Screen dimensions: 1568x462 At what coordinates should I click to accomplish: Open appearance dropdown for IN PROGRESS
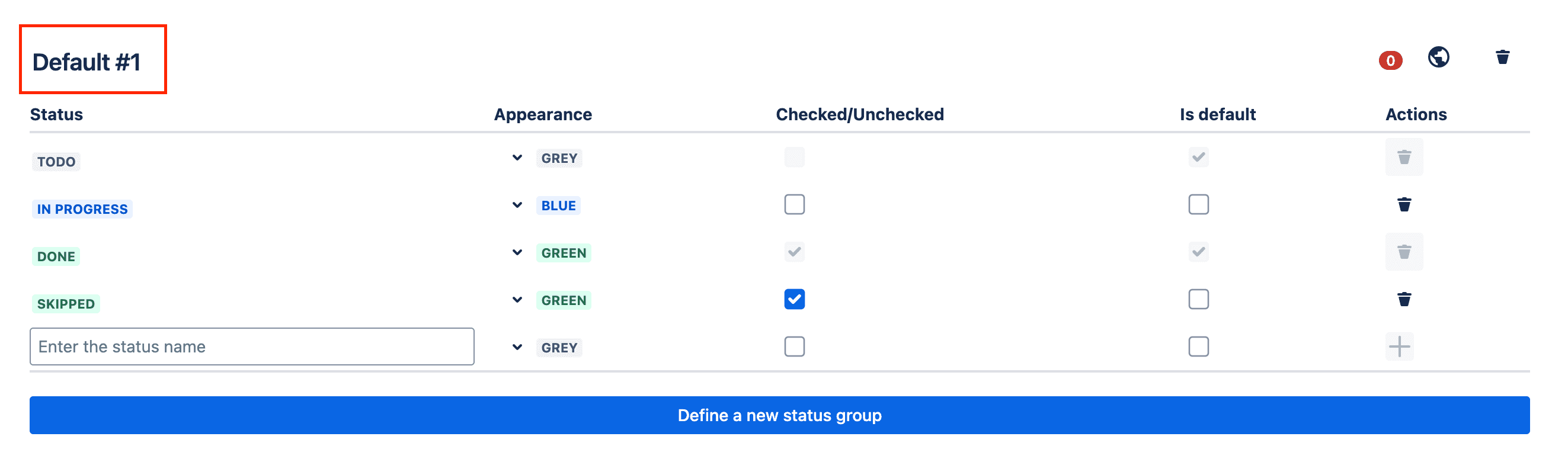517,206
